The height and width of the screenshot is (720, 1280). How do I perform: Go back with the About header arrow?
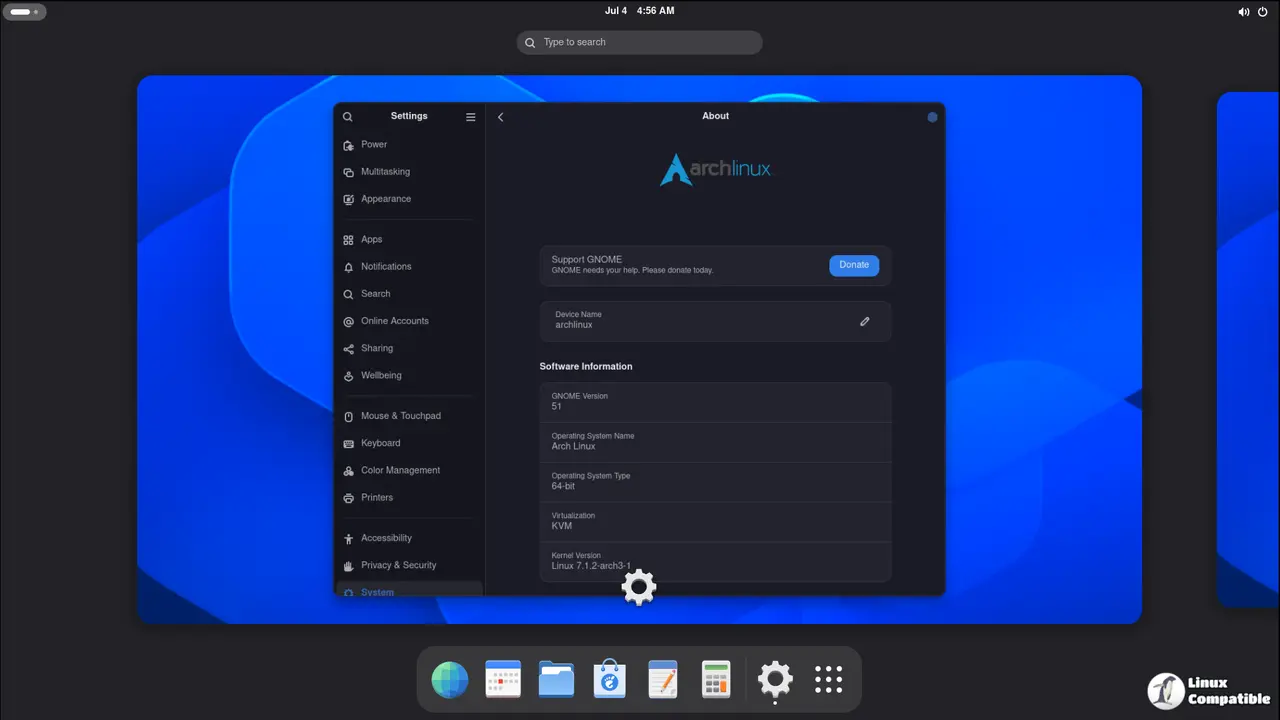point(501,117)
